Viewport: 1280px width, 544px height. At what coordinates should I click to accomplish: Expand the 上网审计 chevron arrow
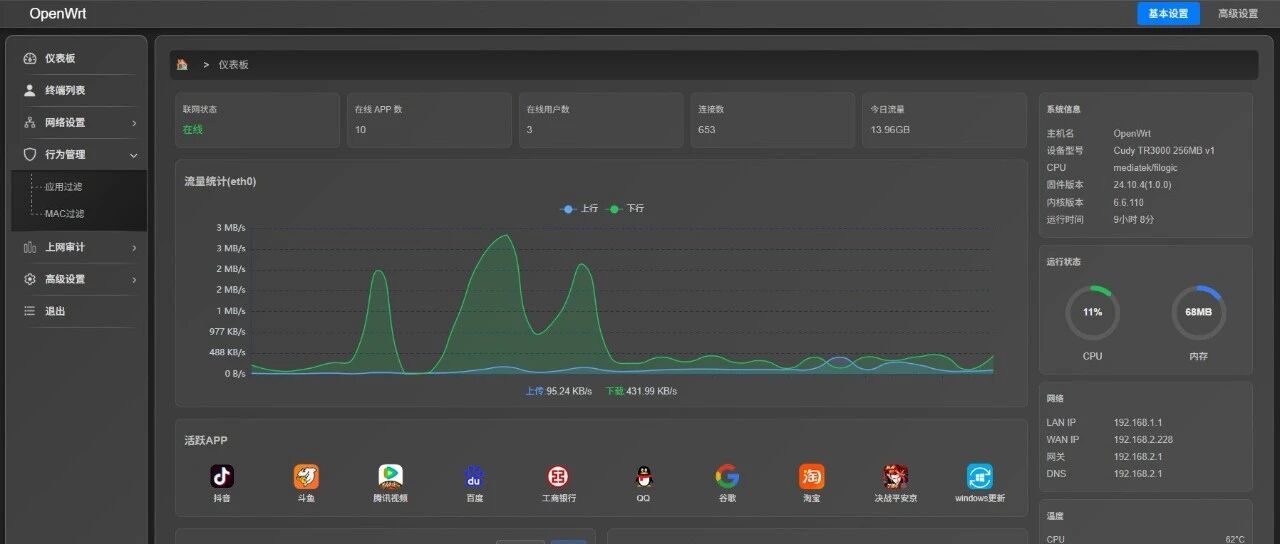pyautogui.click(x=134, y=247)
